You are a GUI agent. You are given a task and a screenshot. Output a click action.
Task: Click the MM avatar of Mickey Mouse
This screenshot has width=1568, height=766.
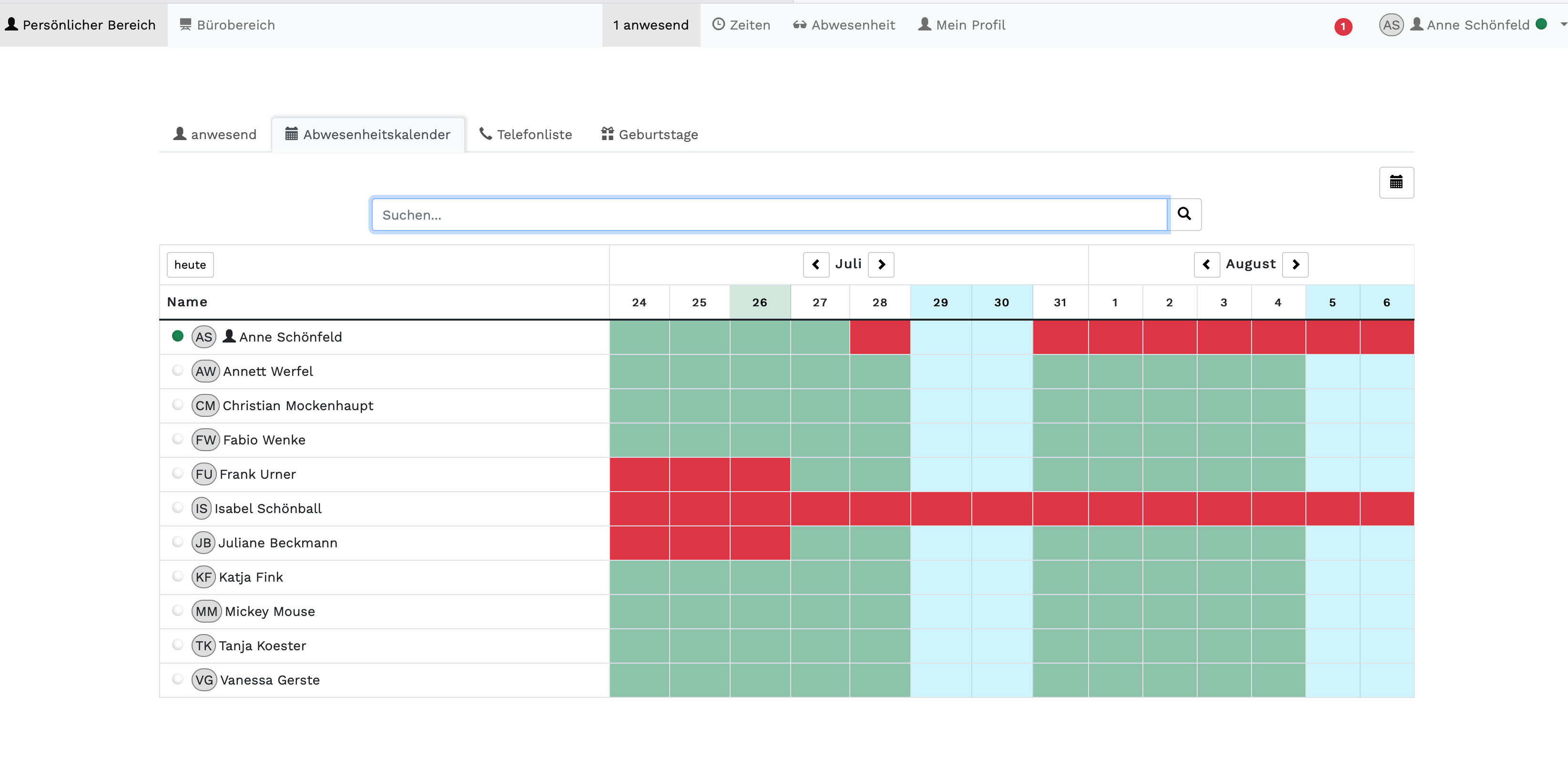pyautogui.click(x=206, y=612)
